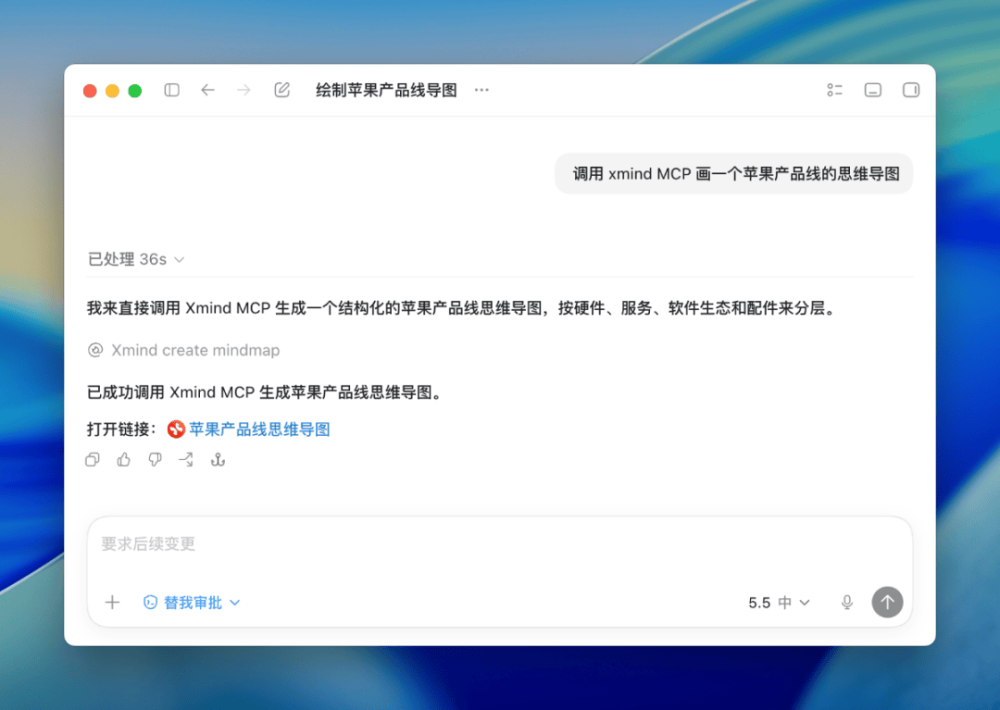Copy the assistant response
The height and width of the screenshot is (710, 1000).
[x=92, y=459]
